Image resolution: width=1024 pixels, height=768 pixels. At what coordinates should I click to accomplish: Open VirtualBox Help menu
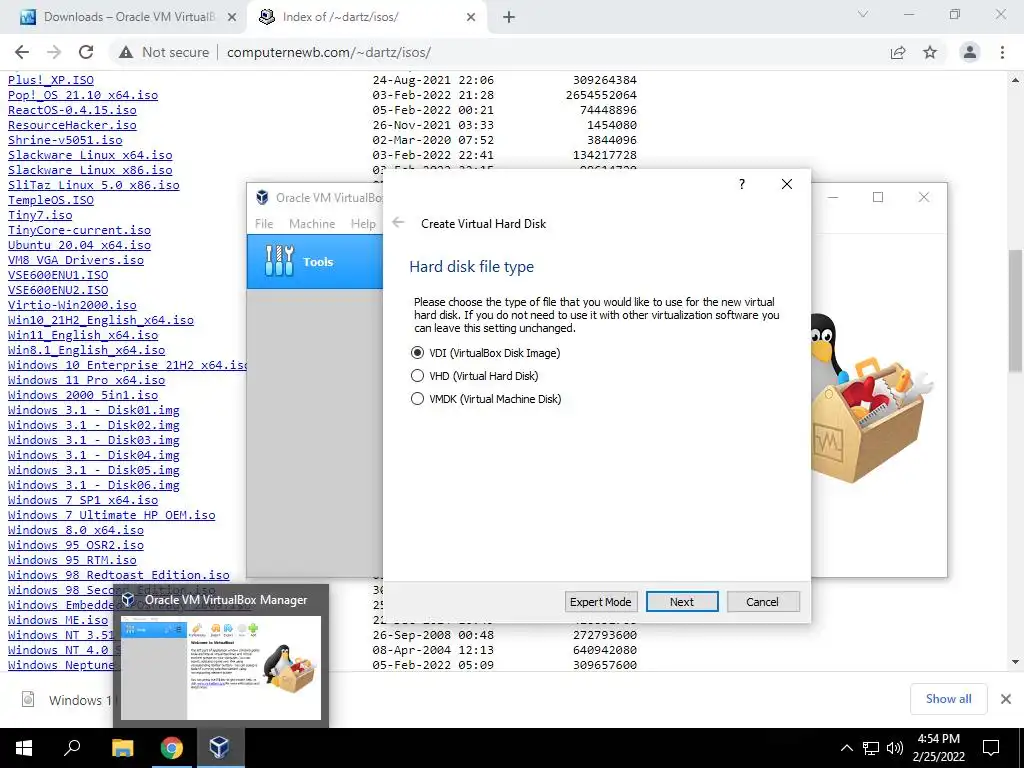(x=363, y=223)
